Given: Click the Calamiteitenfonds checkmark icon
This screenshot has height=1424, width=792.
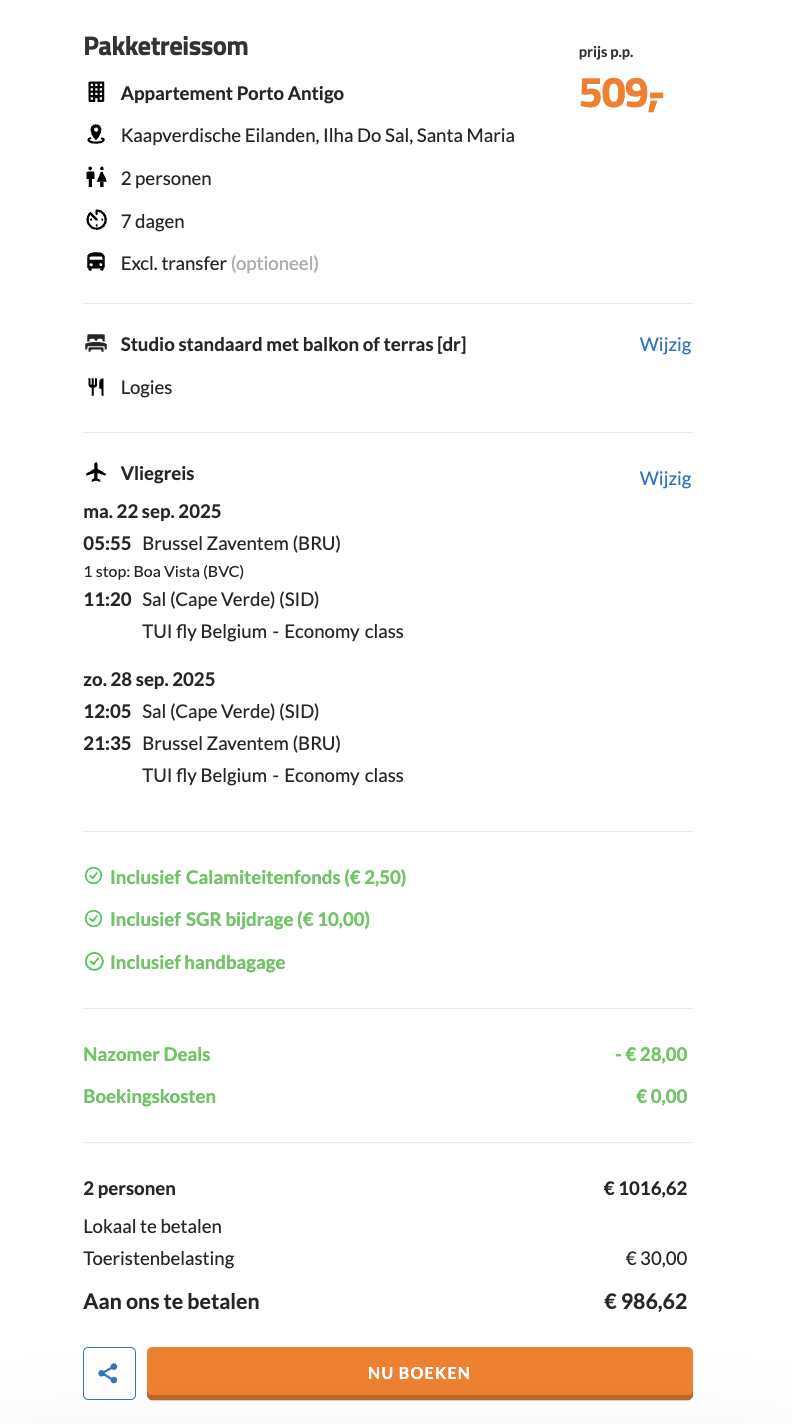Looking at the screenshot, I should pos(94,876).
